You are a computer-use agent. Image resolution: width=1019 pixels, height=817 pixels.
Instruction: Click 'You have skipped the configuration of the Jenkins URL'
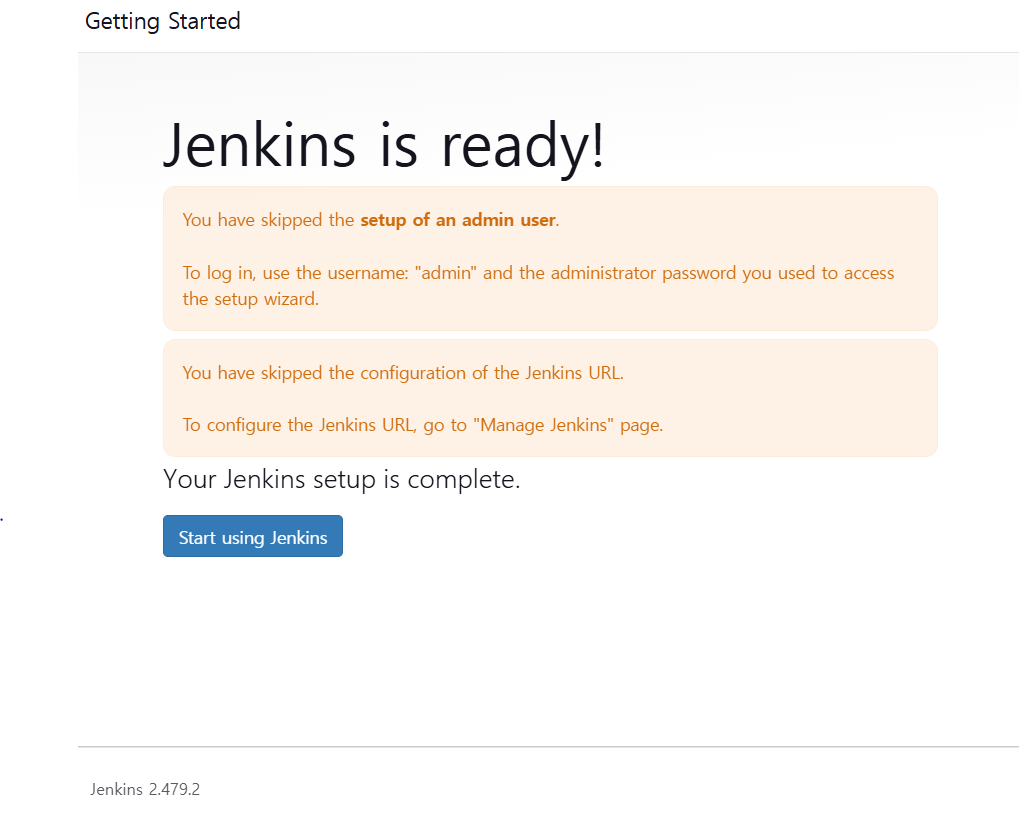(x=403, y=373)
